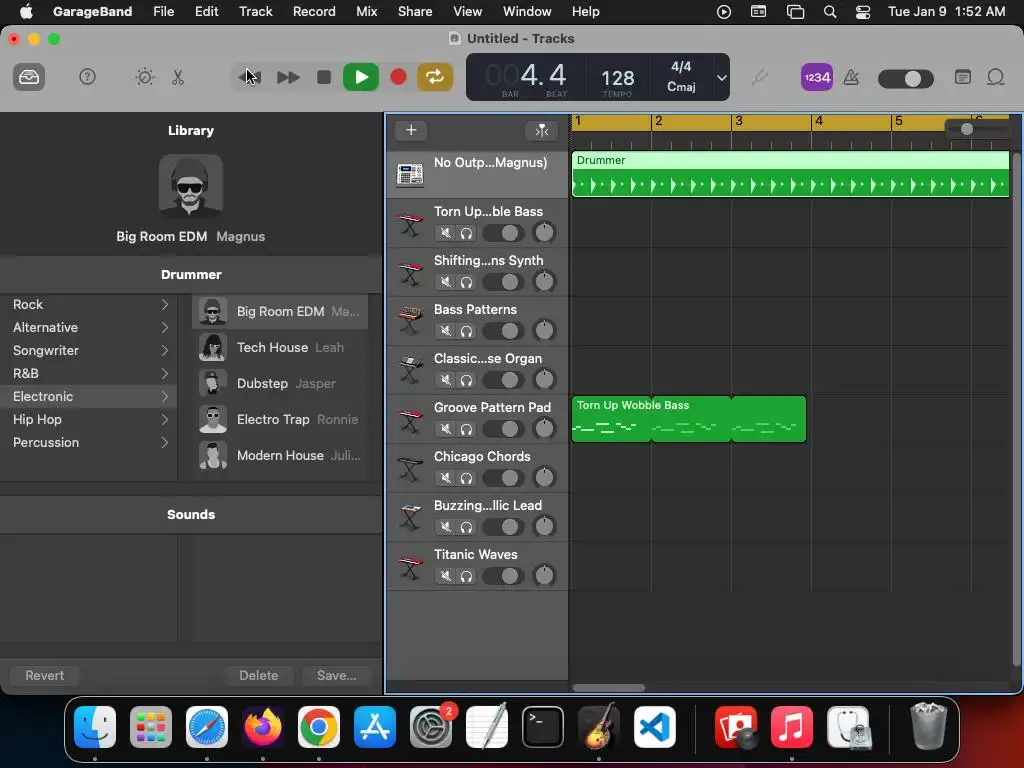Click the Revert button
This screenshot has height=768, width=1024.
coord(44,675)
